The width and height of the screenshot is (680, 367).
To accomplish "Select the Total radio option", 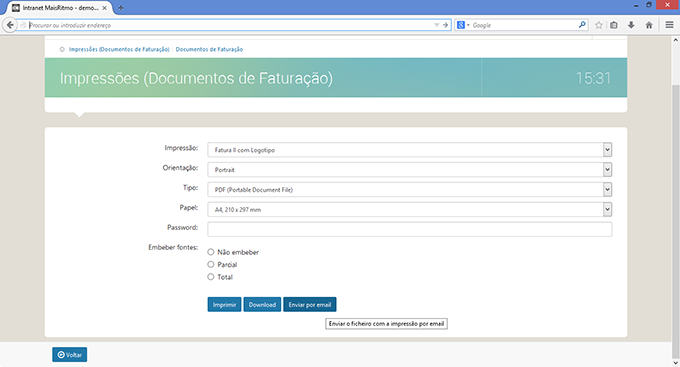I will click(211, 277).
